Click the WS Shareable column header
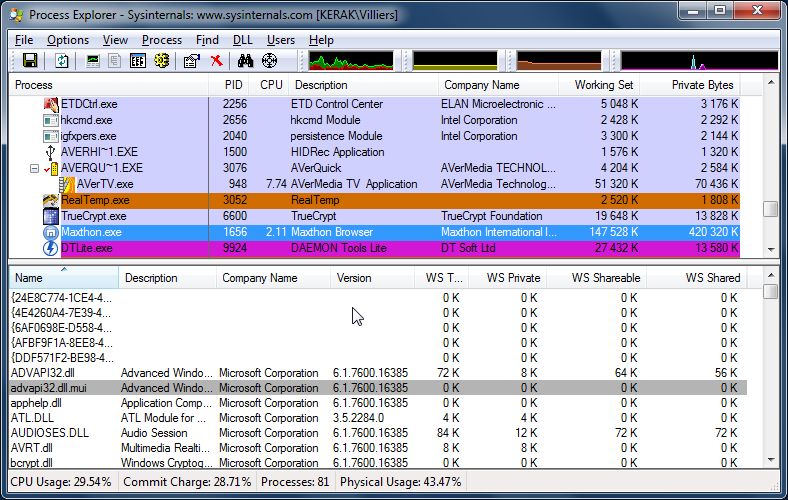The image size is (788, 500). click(603, 278)
